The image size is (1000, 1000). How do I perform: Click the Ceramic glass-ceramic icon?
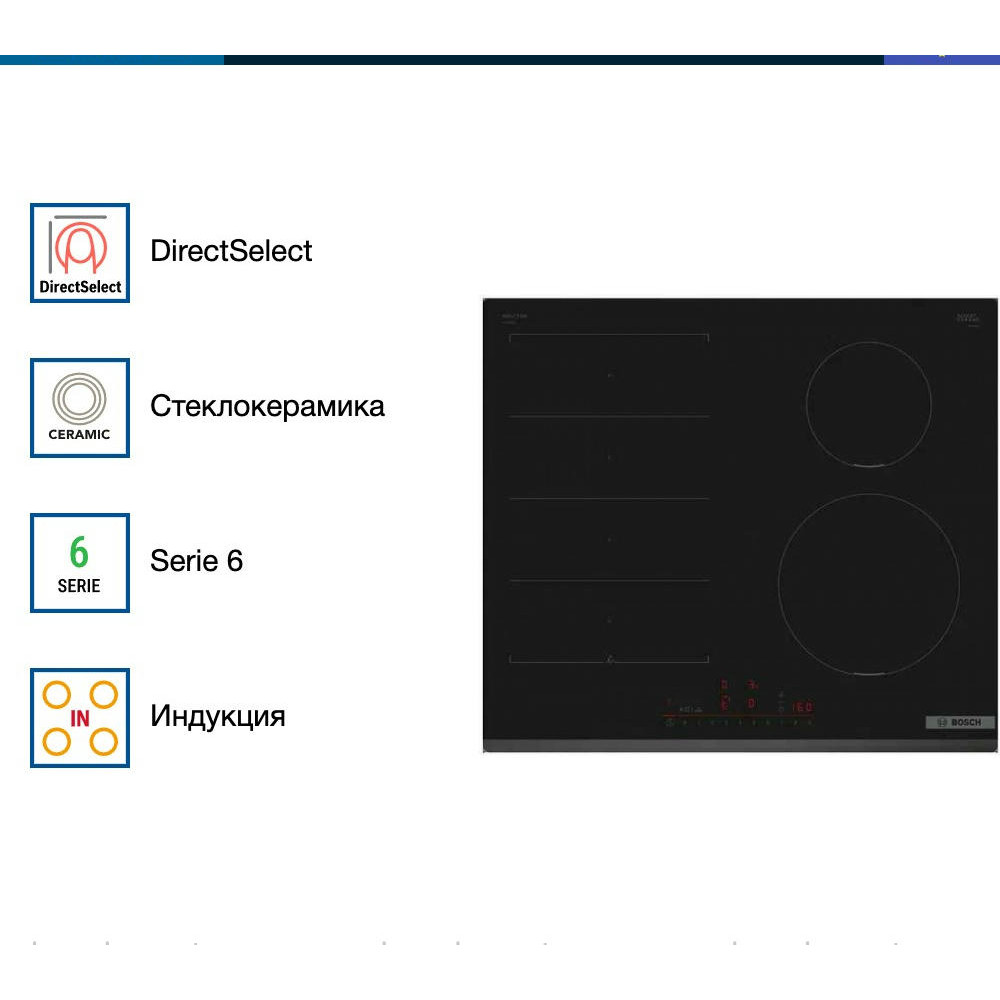point(80,408)
